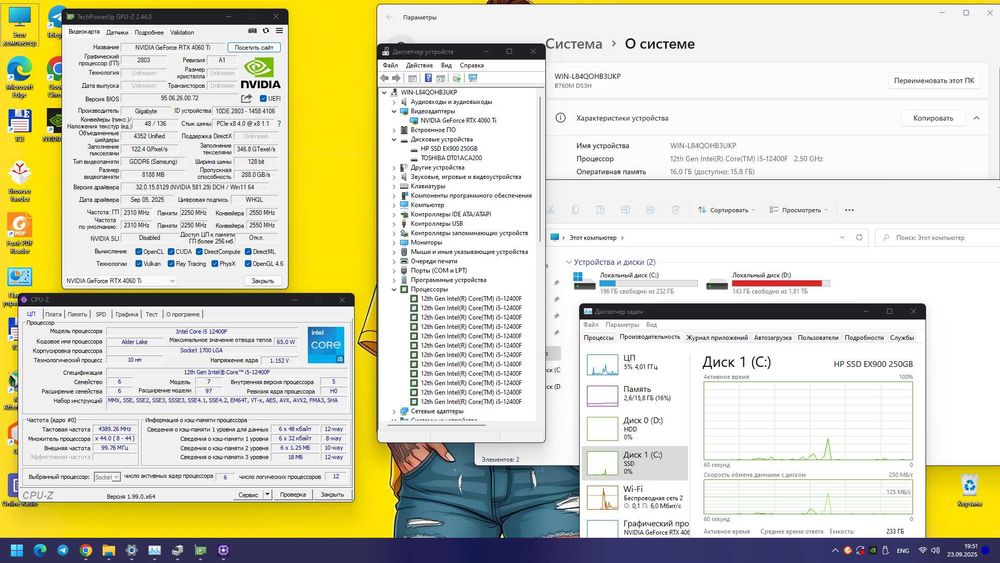Screen dimensions: 1000x563
Task: Click the Local Disk (D:) drive icon
Action: pos(717,284)
